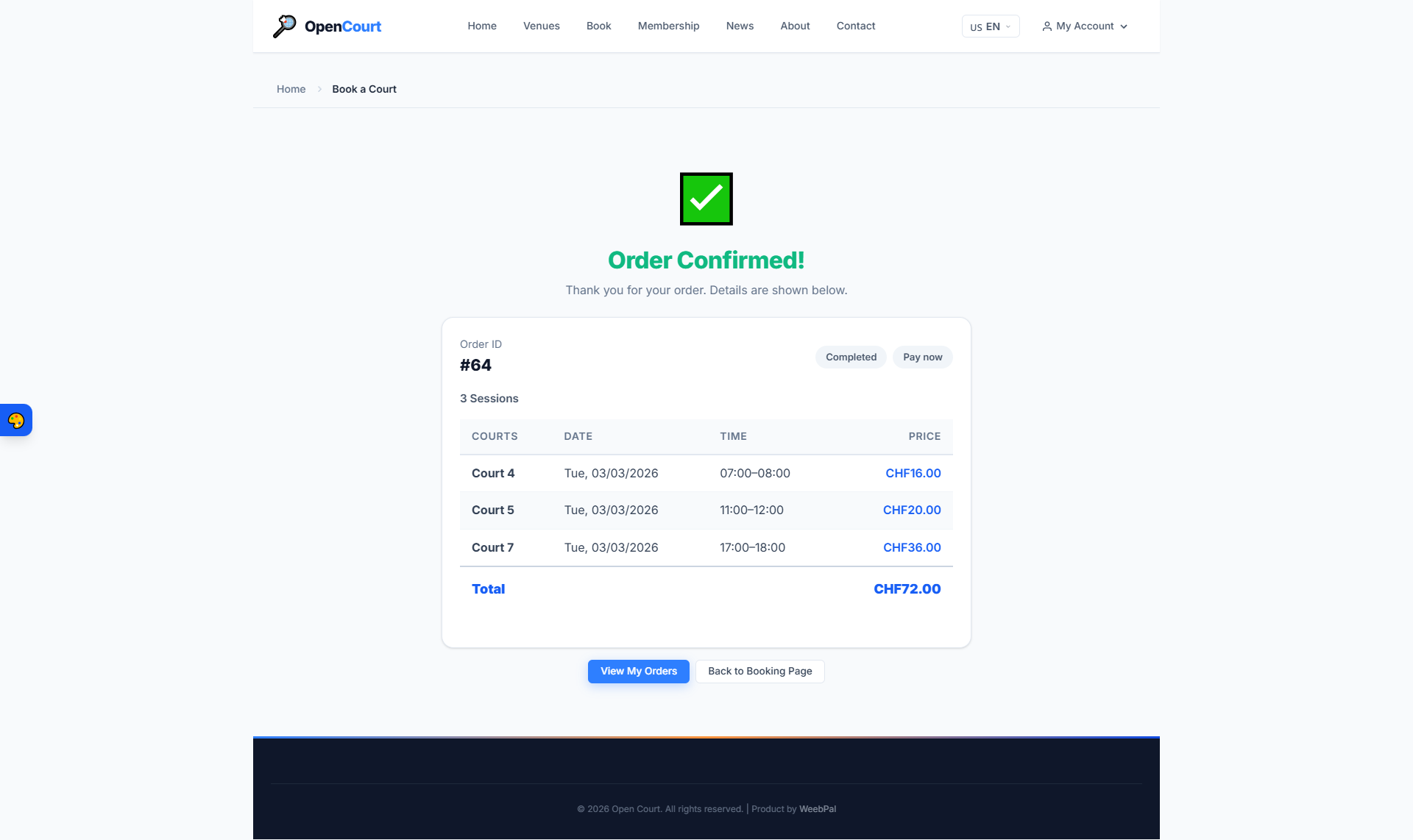Navigate to the News page
Screen dimensions: 1413x840
click(740, 26)
